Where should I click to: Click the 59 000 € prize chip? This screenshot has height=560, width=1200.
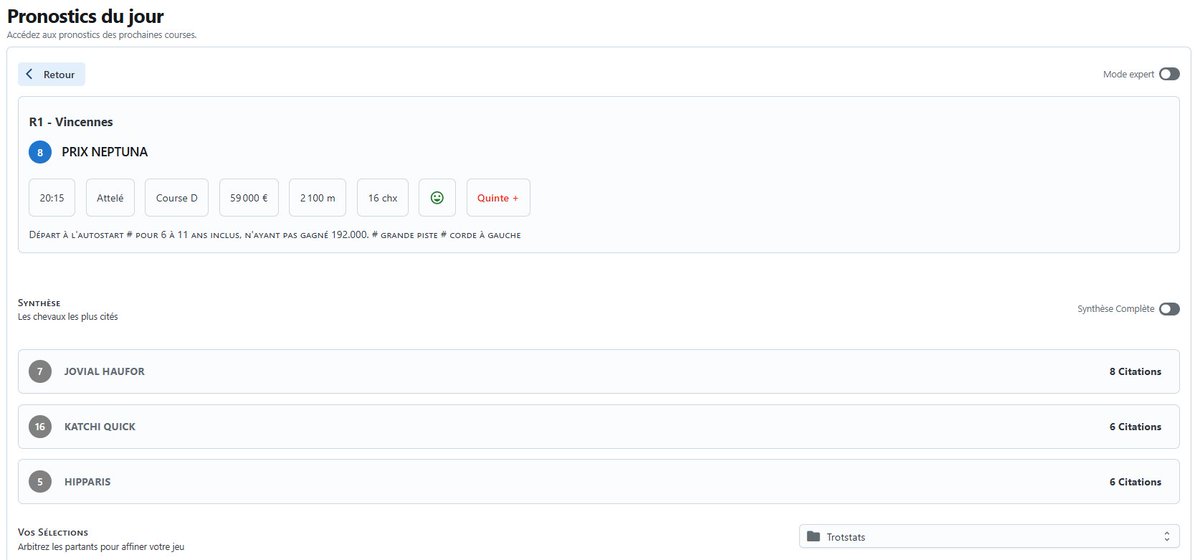coord(249,198)
